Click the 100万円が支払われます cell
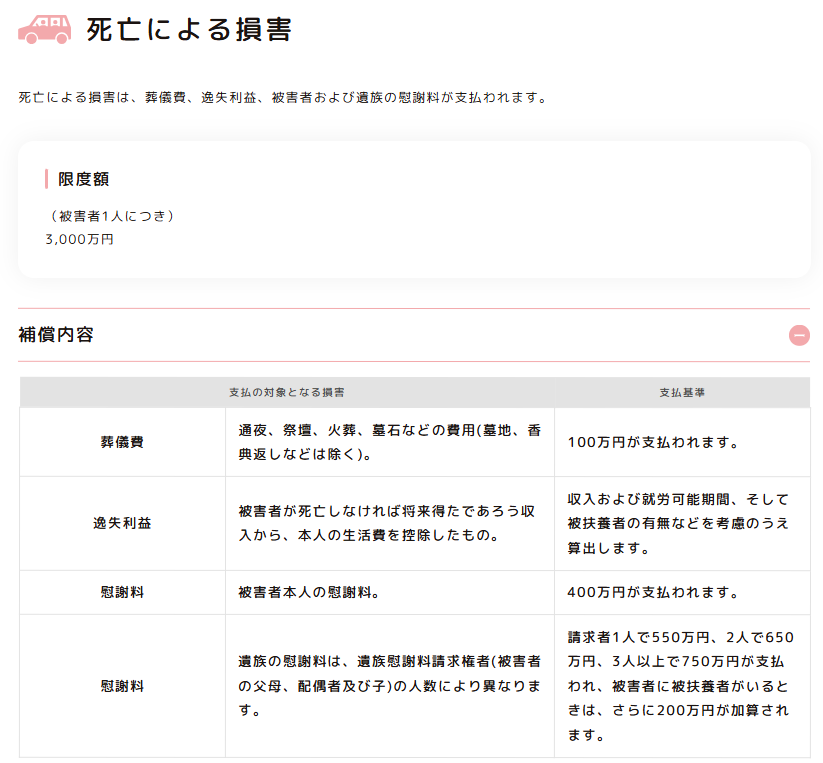Image resolution: width=823 pixels, height=763 pixels. pos(653,442)
